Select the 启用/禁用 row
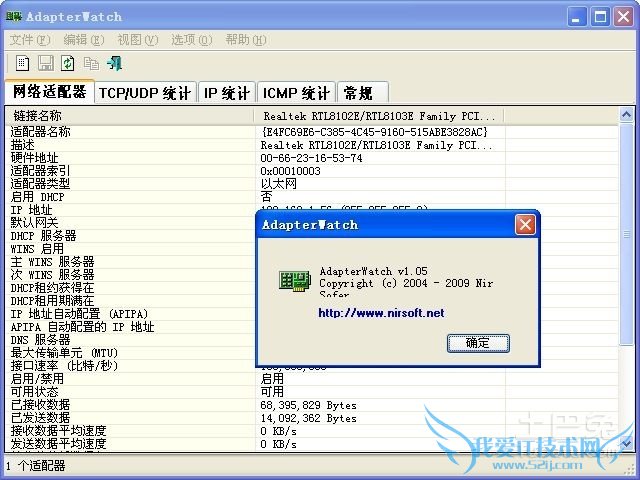 [312, 379]
